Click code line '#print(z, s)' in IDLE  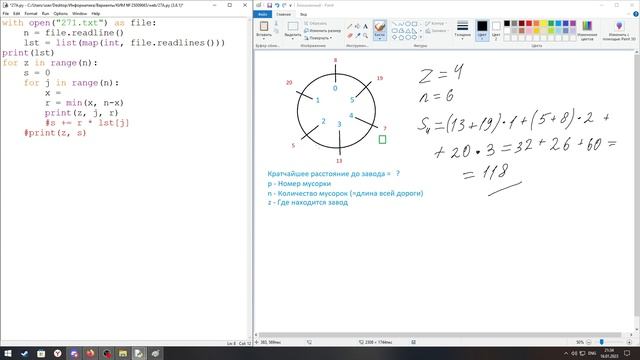pos(55,133)
